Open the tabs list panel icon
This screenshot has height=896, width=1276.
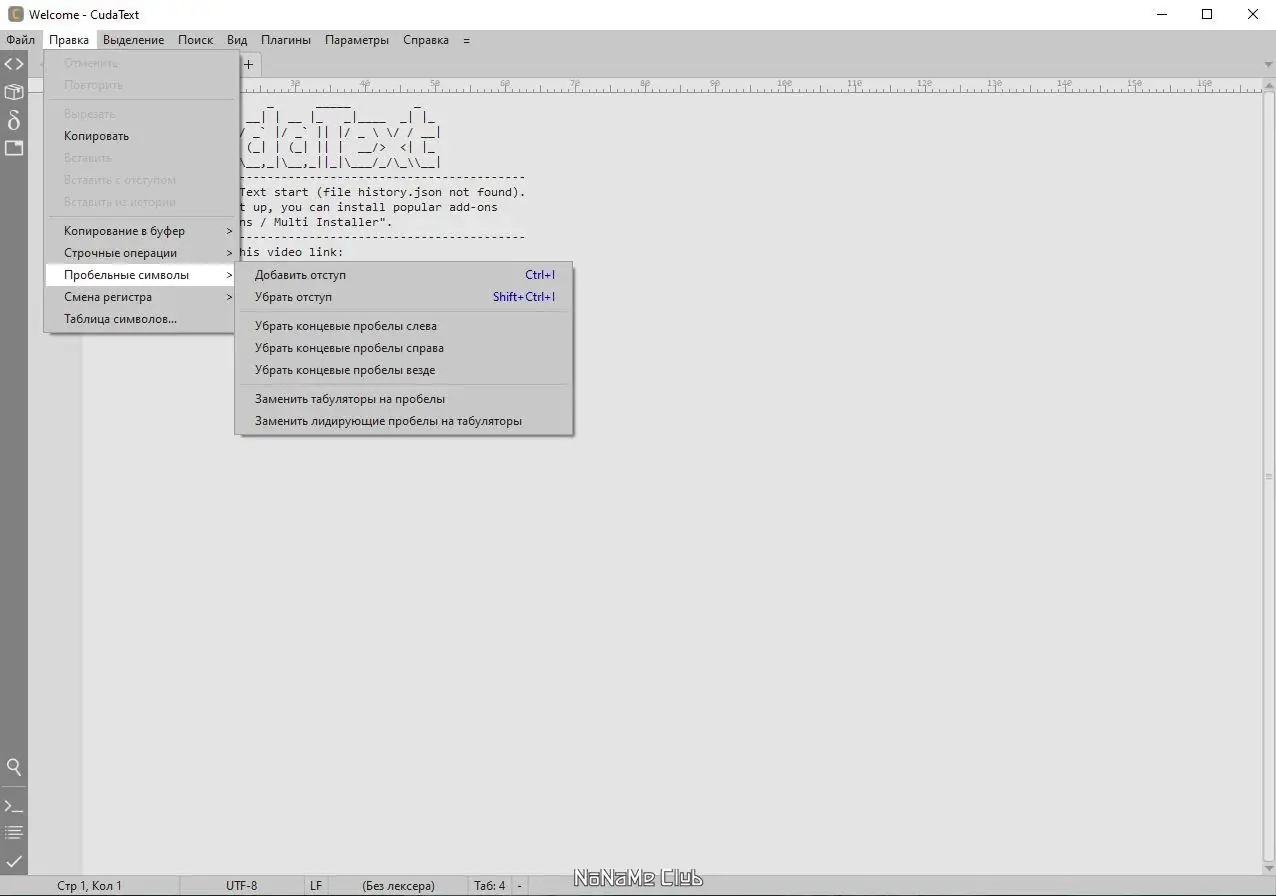13,148
